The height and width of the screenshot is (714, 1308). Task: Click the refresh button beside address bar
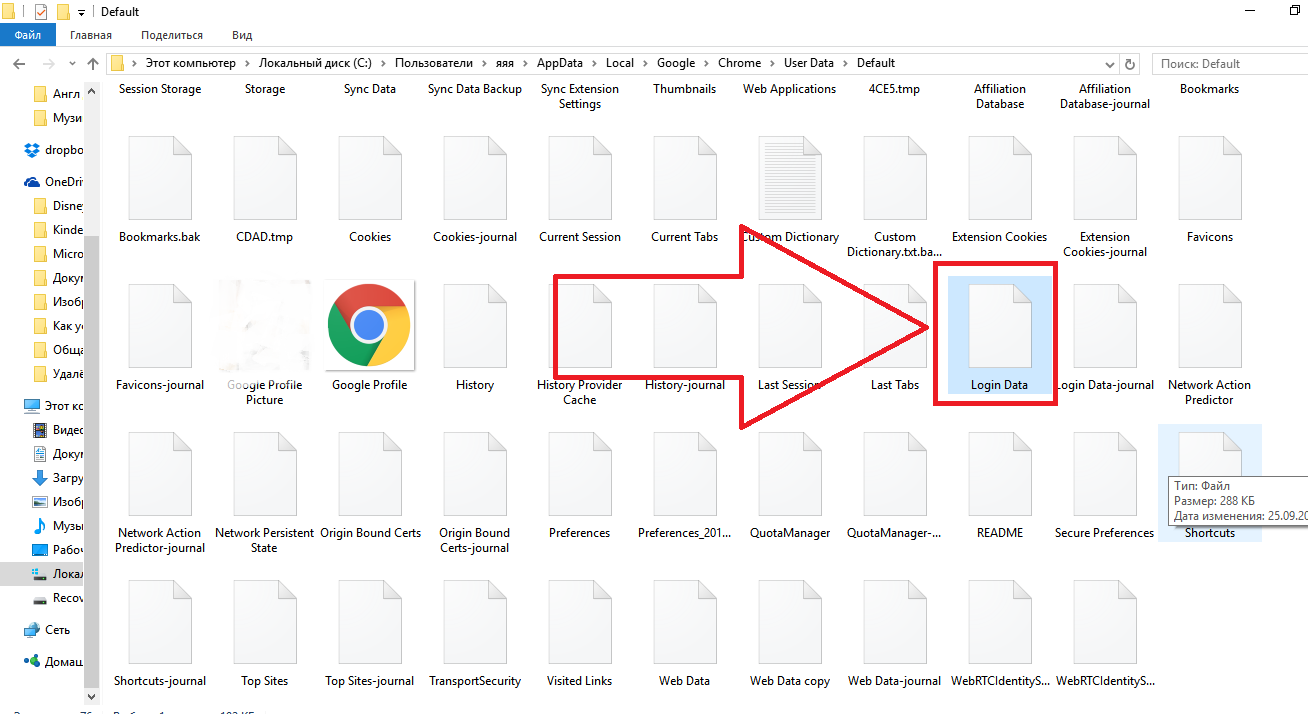1130,64
